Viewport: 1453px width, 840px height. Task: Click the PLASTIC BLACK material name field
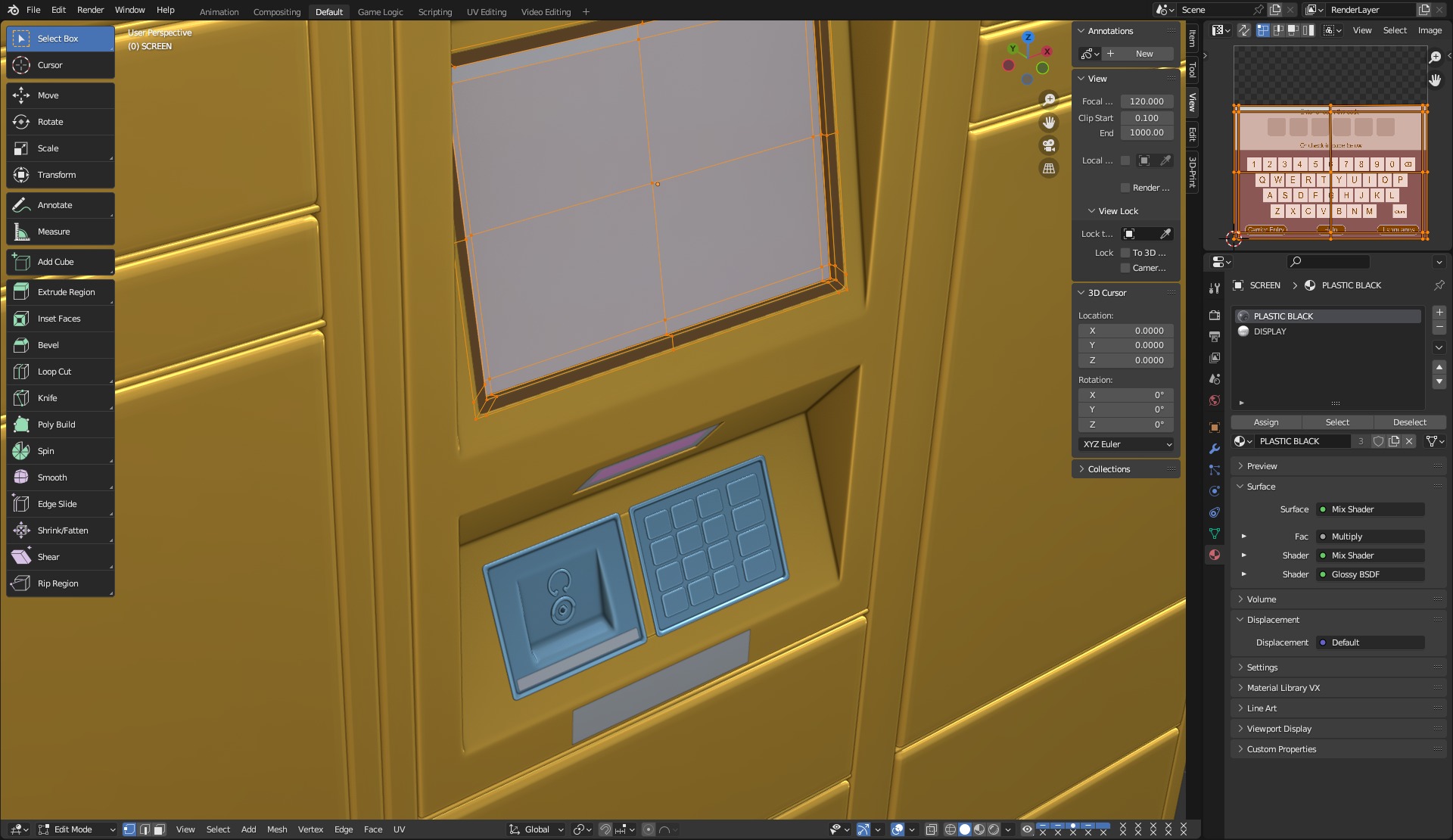pos(1302,441)
